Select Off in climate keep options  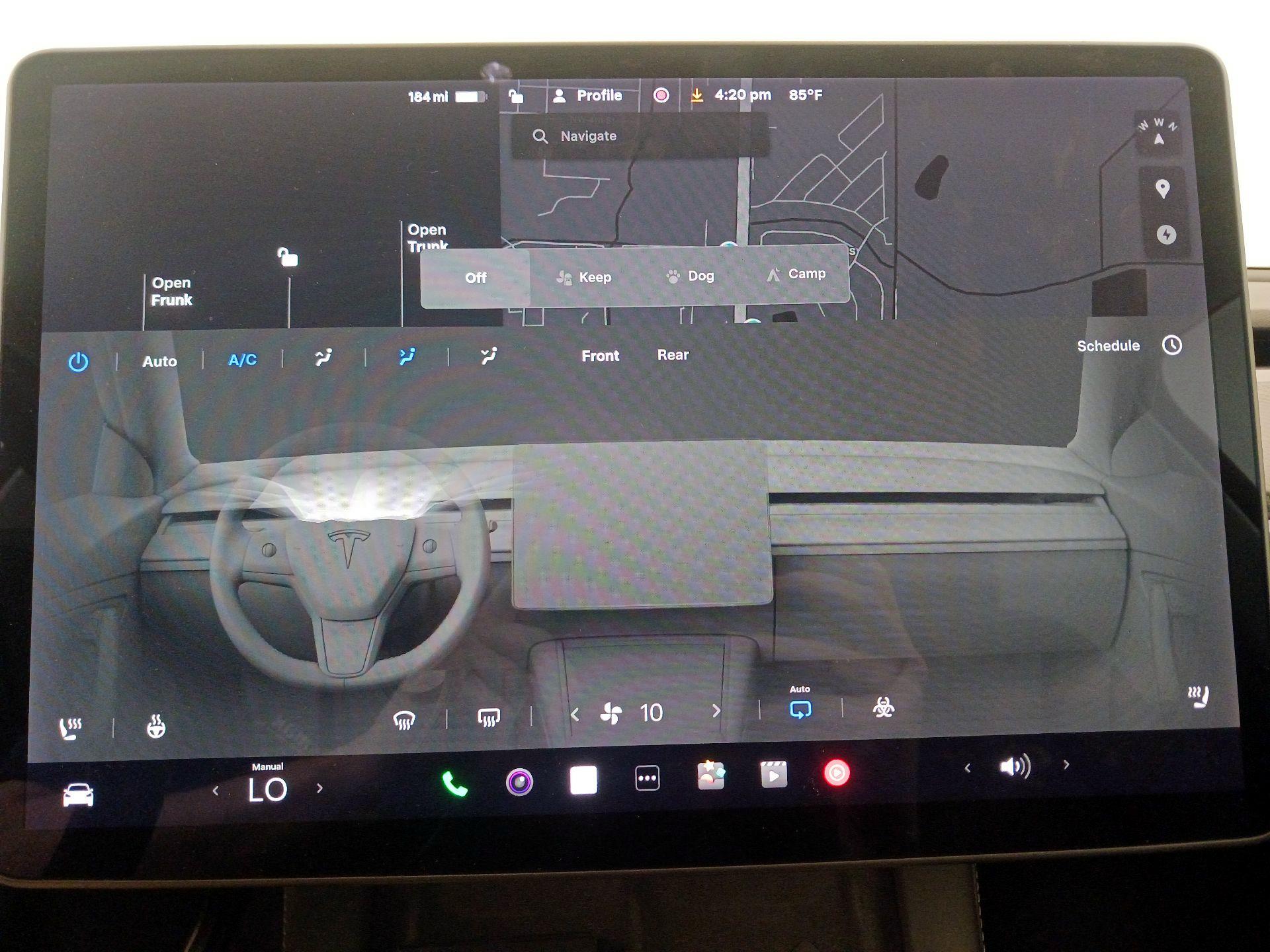click(x=476, y=278)
